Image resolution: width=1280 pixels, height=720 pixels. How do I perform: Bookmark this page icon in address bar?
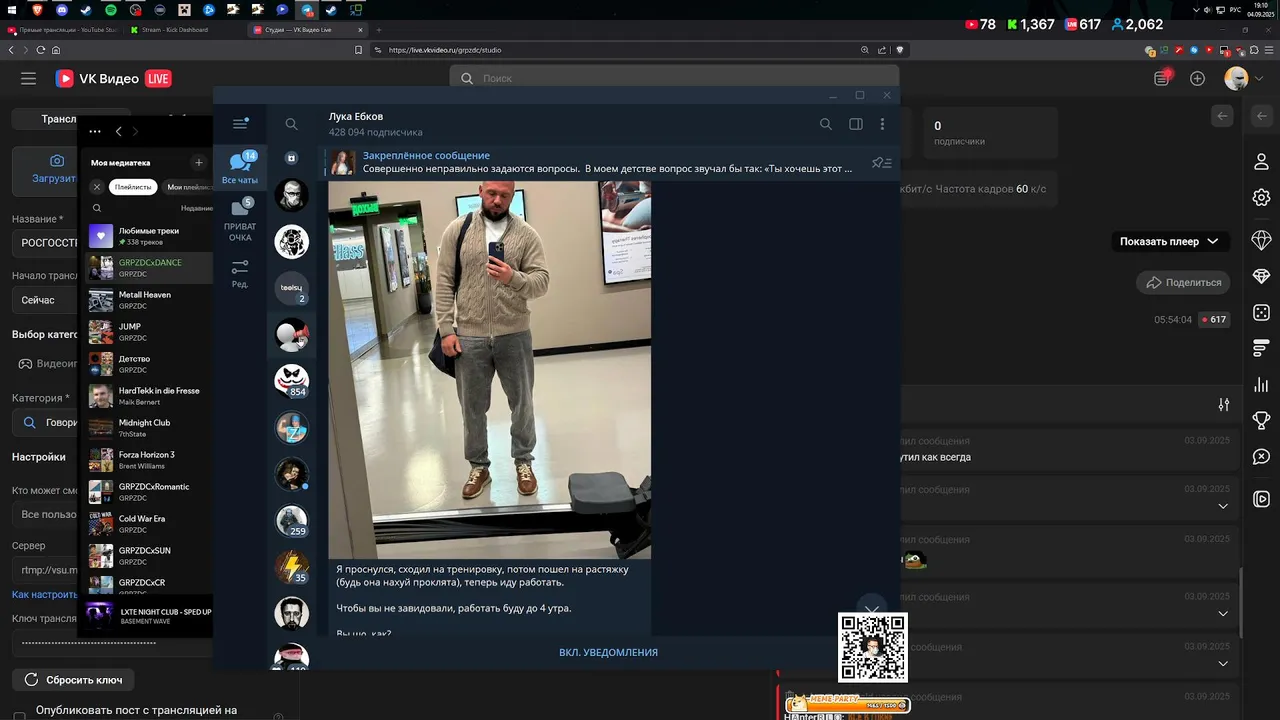point(359,50)
